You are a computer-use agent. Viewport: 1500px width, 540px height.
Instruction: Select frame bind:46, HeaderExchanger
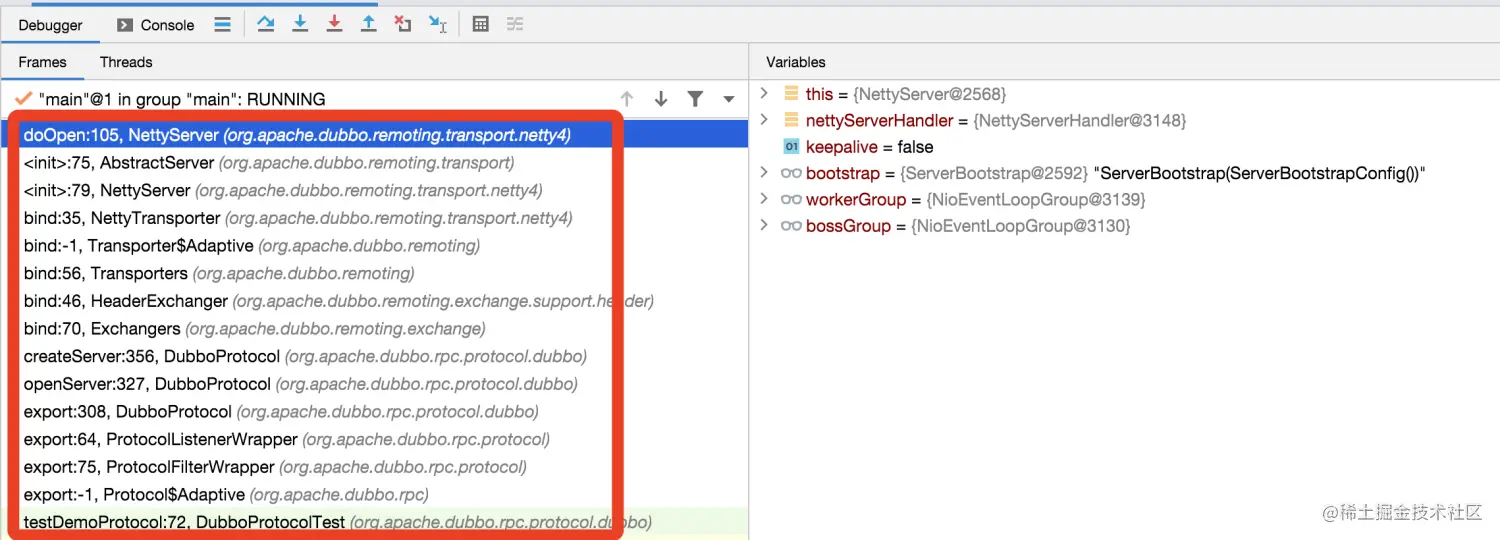point(374,301)
